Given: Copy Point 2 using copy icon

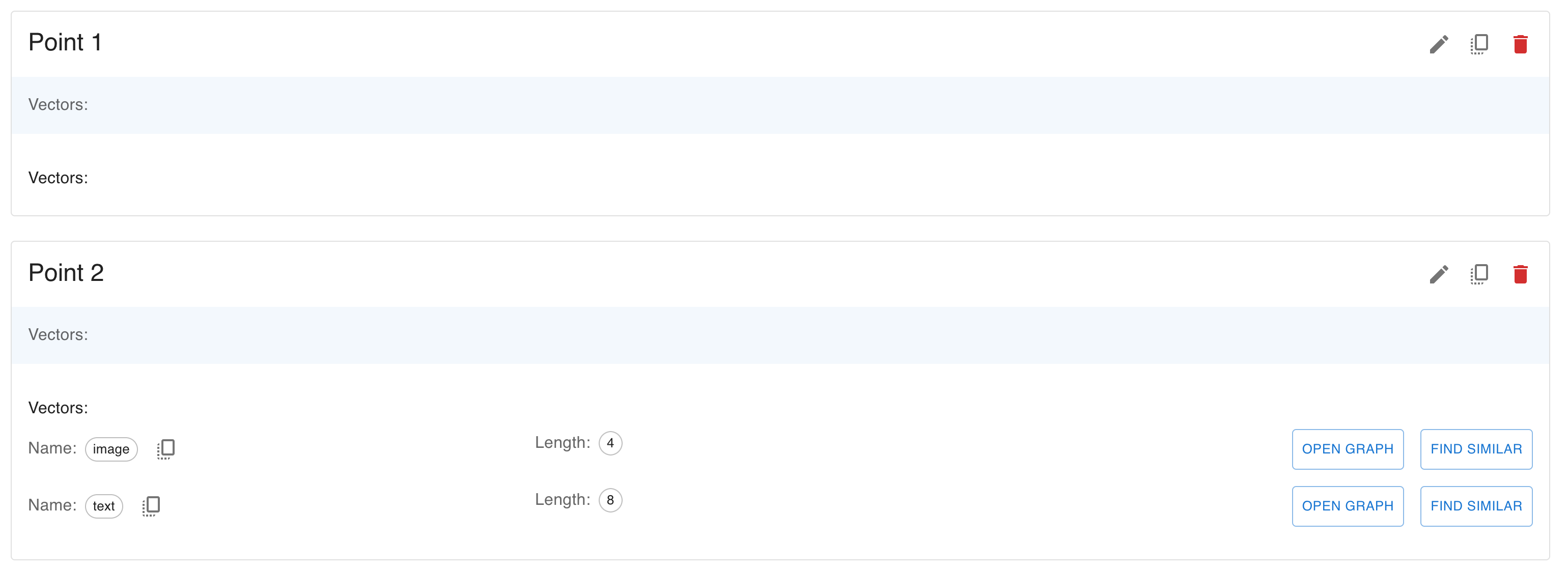Looking at the screenshot, I should [1479, 274].
